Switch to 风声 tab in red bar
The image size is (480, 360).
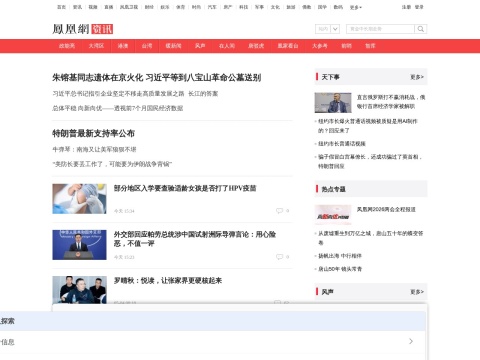(x=200, y=46)
